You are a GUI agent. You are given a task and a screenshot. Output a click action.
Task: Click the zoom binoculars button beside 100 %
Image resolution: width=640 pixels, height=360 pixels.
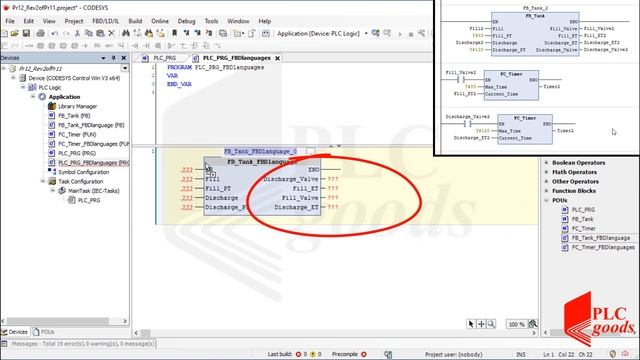(x=533, y=324)
